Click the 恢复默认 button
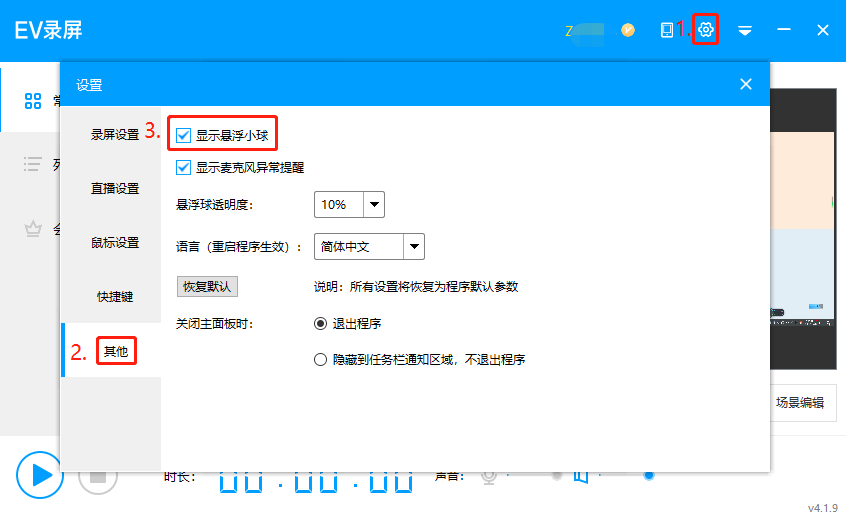The image size is (846, 515). pos(207,287)
